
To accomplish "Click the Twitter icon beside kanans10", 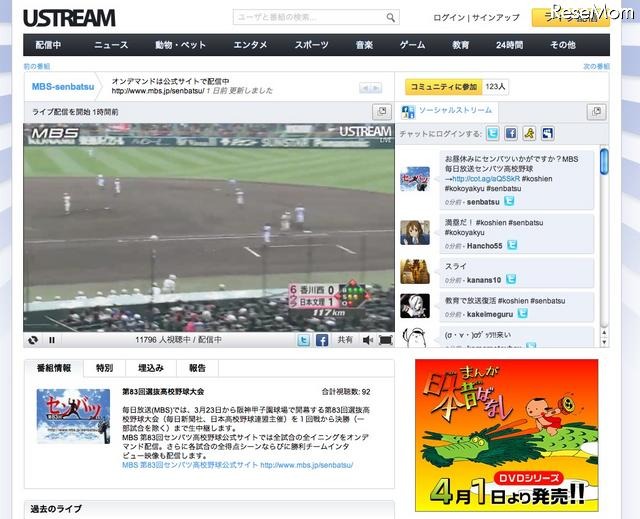I will (511, 279).
